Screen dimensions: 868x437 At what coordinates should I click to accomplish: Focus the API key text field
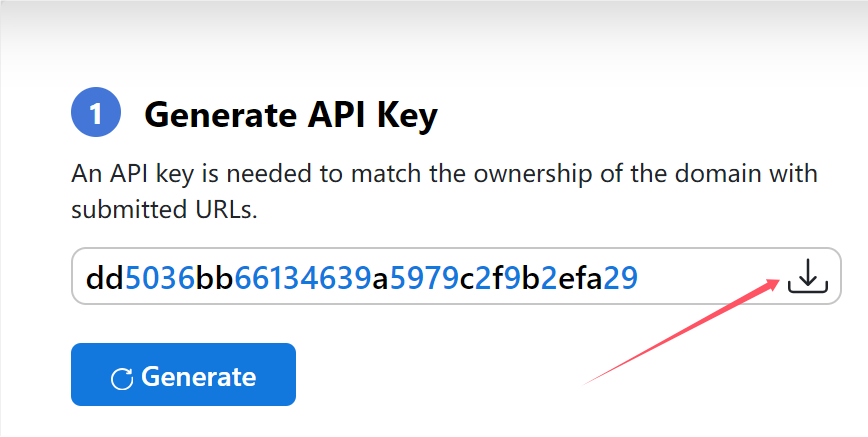click(420, 276)
